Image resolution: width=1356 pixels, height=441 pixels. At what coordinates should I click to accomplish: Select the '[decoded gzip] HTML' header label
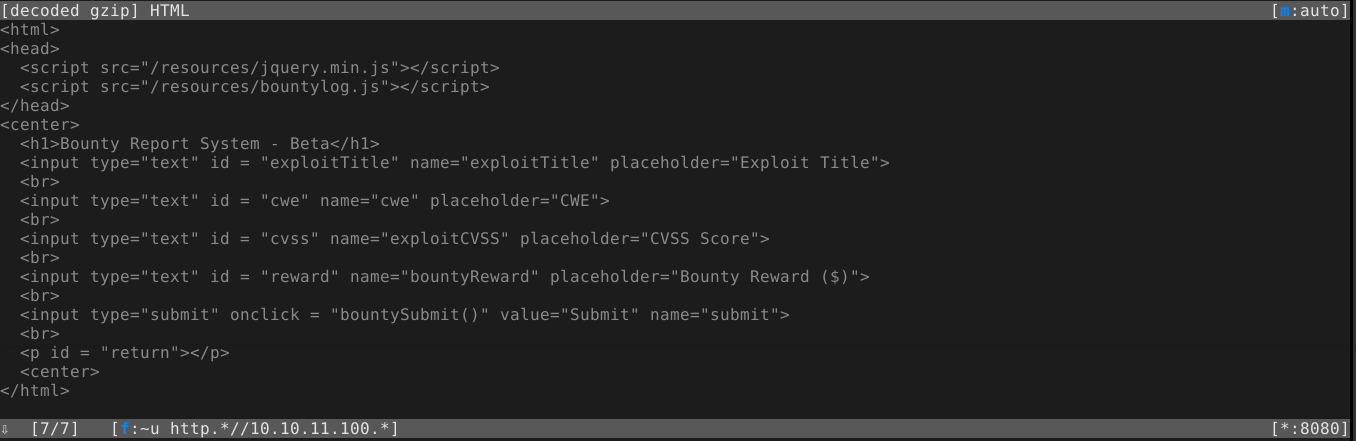coord(95,11)
